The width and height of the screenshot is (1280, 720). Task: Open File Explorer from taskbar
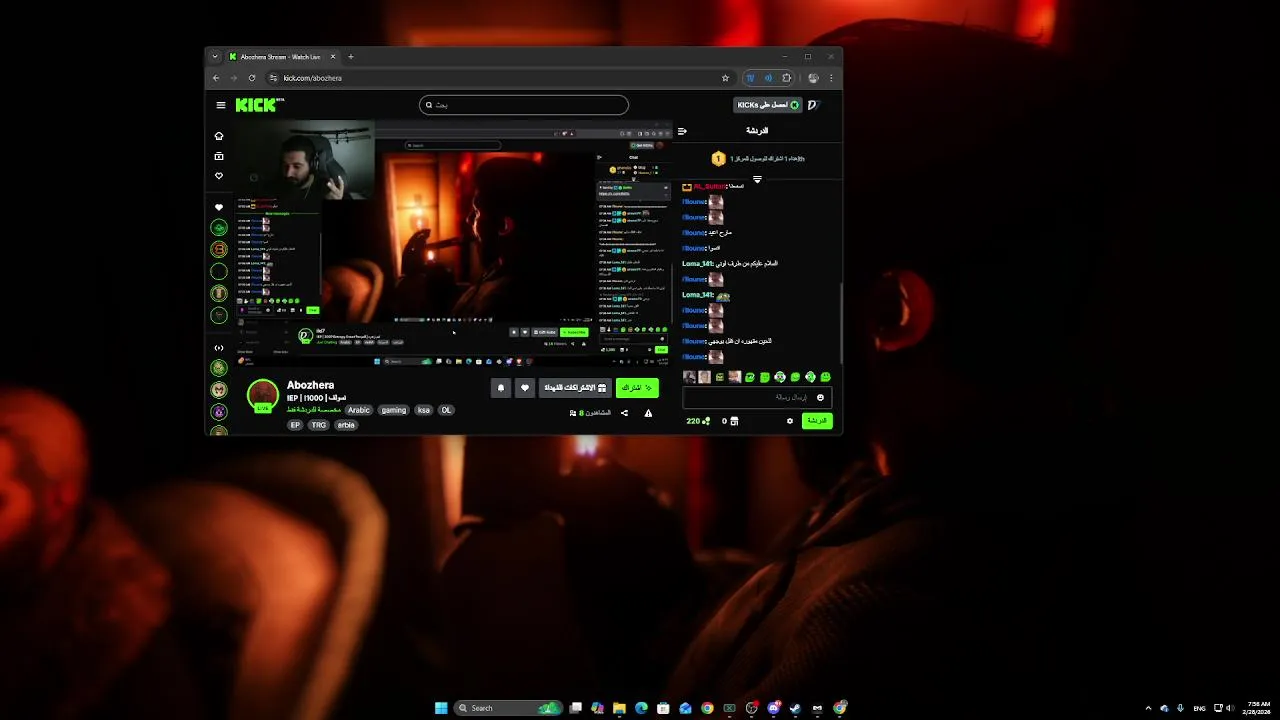(x=619, y=708)
